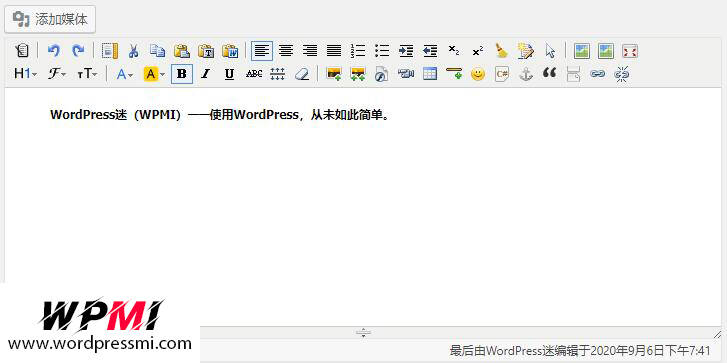Click the 添加媒体 button
This screenshot has height=363, width=727.
(x=50, y=19)
